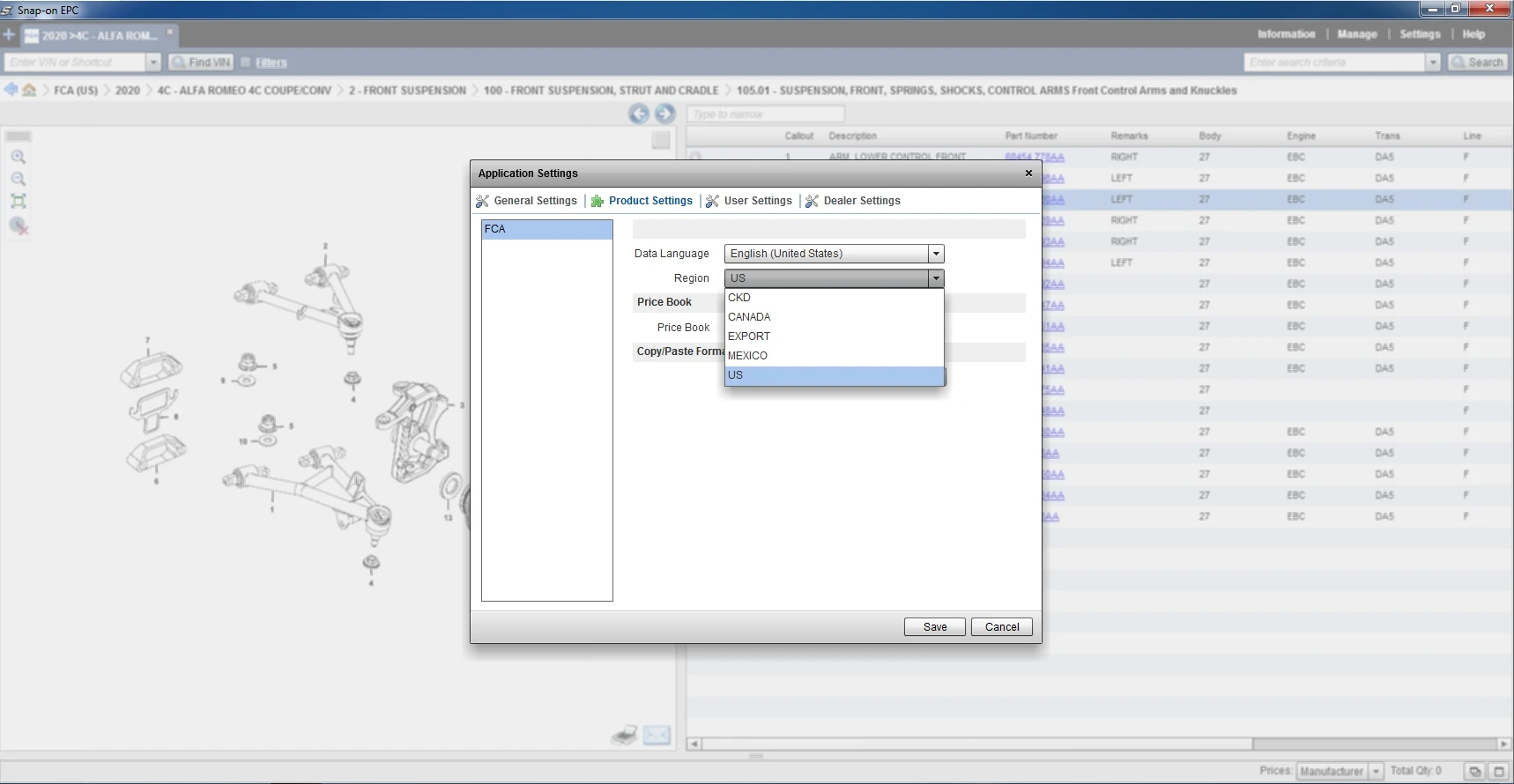
Task: Select CANADA from Region list
Action: click(x=834, y=317)
